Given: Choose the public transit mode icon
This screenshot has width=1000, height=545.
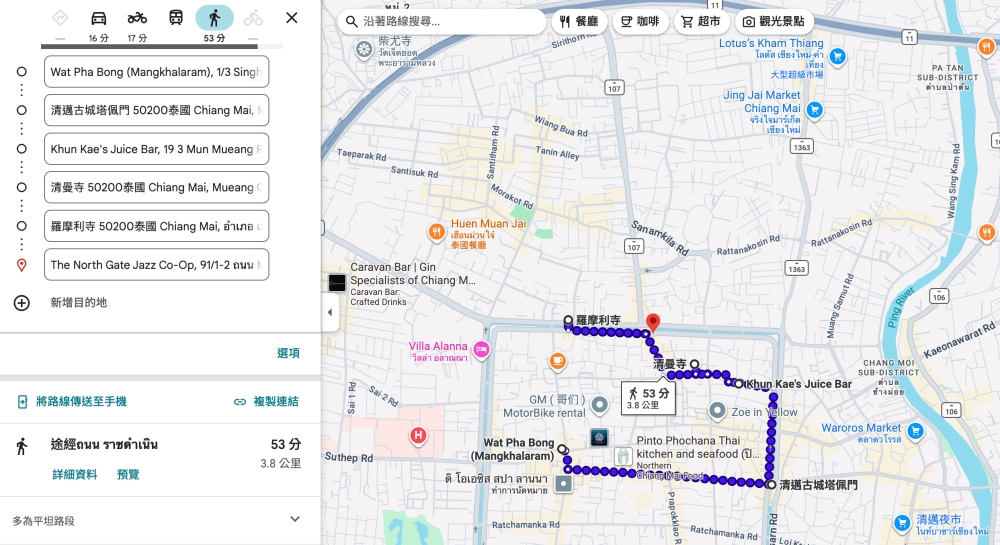Looking at the screenshot, I should pyautogui.click(x=176, y=18).
